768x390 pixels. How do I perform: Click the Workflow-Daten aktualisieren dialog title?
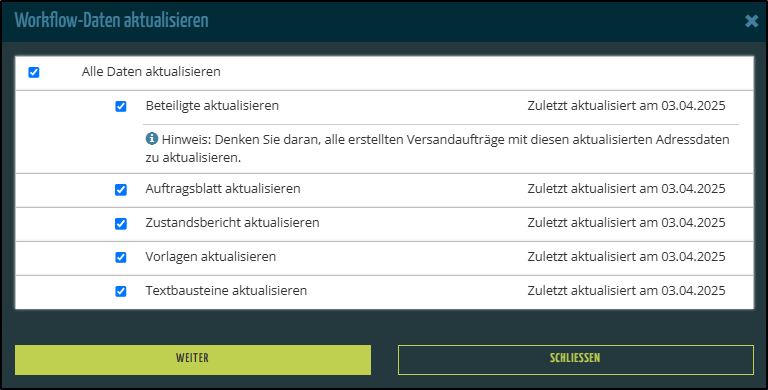coord(112,21)
